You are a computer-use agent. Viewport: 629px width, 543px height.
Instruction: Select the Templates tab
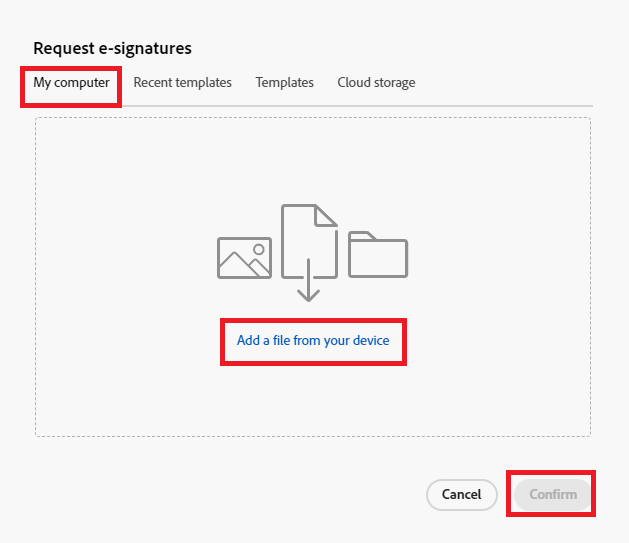(x=284, y=82)
